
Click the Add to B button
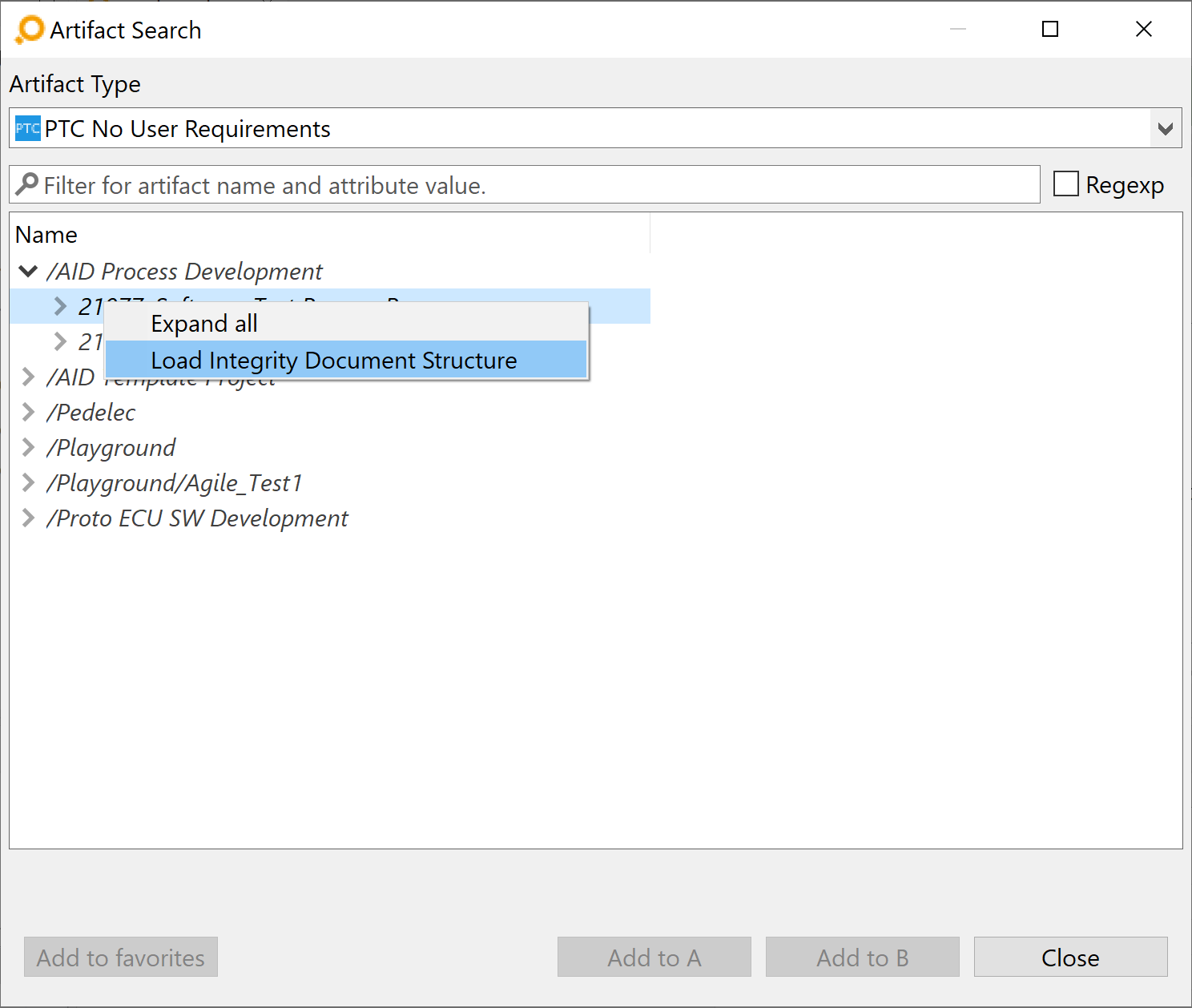(862, 957)
